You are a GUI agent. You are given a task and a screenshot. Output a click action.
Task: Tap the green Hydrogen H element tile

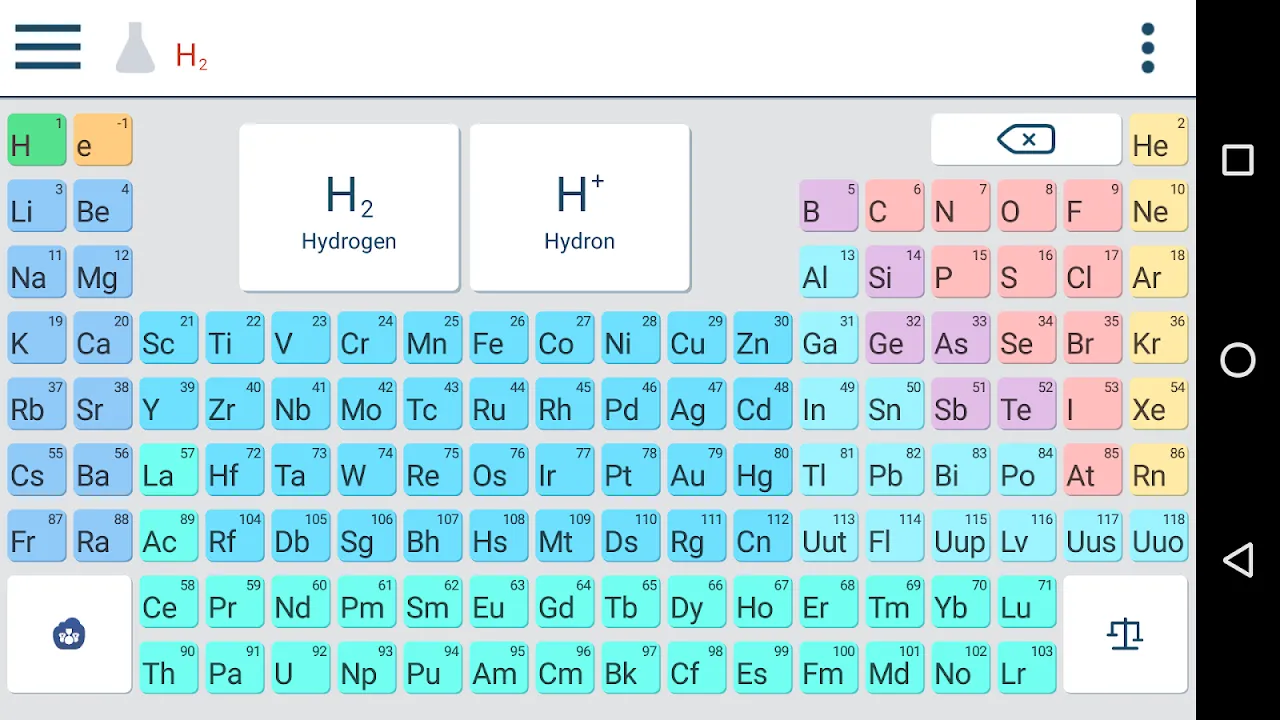coord(36,140)
